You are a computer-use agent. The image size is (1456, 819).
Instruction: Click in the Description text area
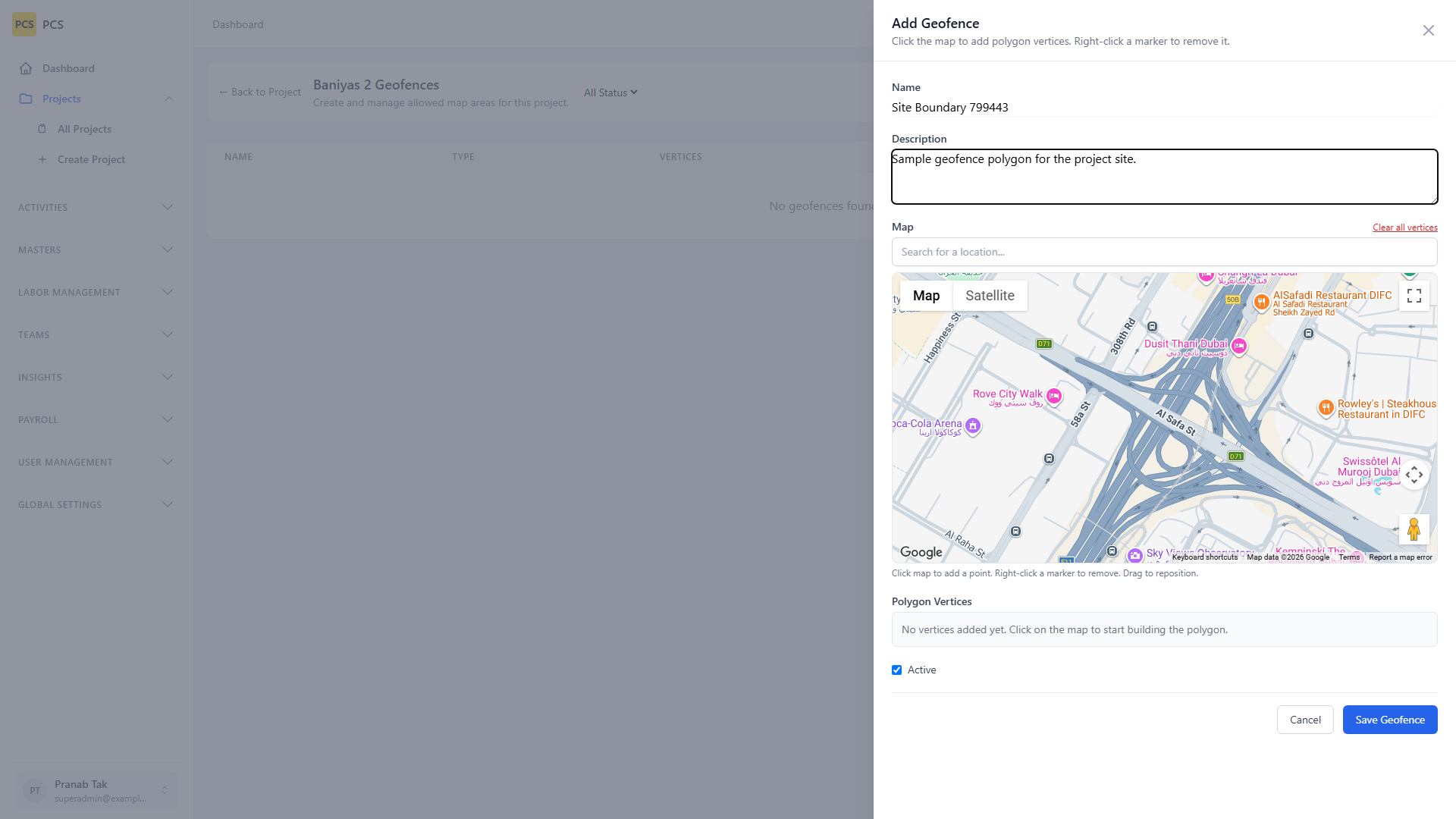coord(1164,177)
